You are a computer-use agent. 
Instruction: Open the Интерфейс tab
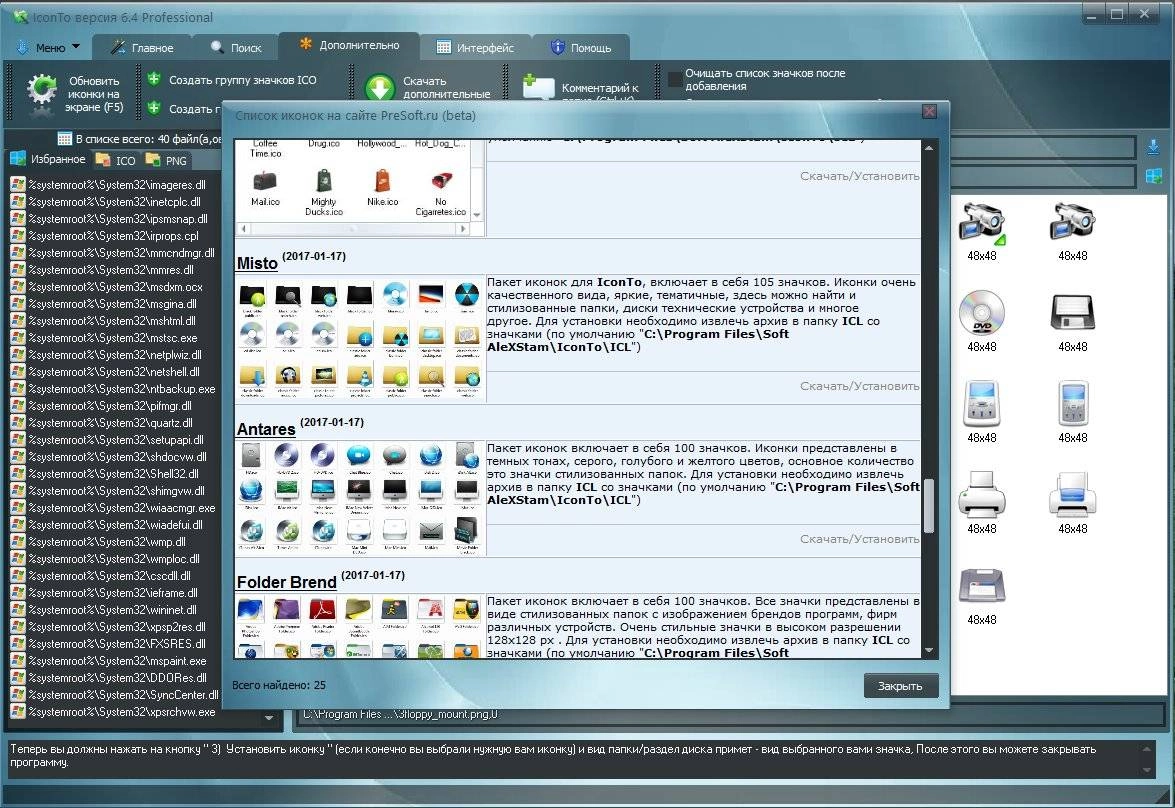475,47
